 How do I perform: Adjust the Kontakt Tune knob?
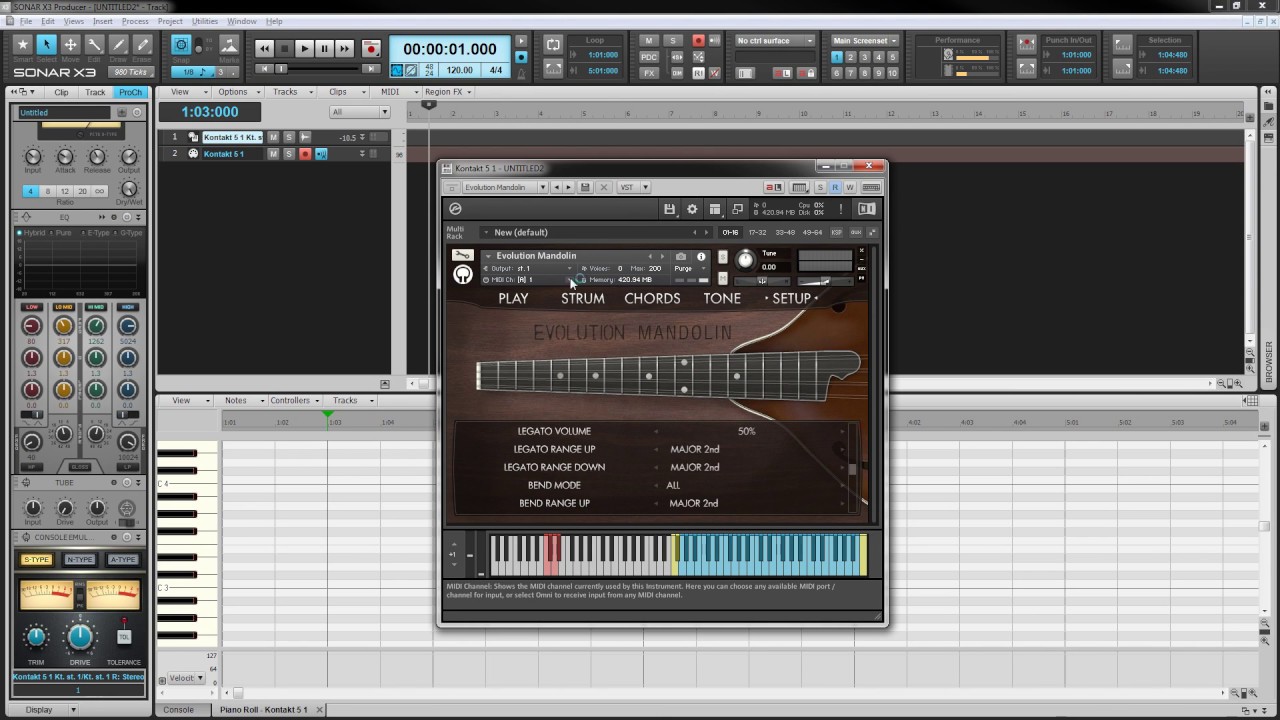point(745,260)
